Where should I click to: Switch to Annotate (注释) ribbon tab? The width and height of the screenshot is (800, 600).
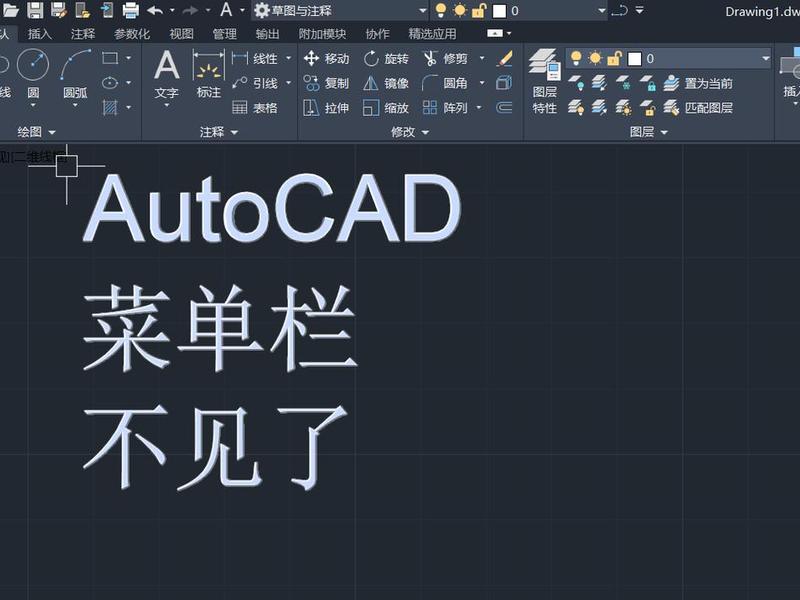(83, 34)
